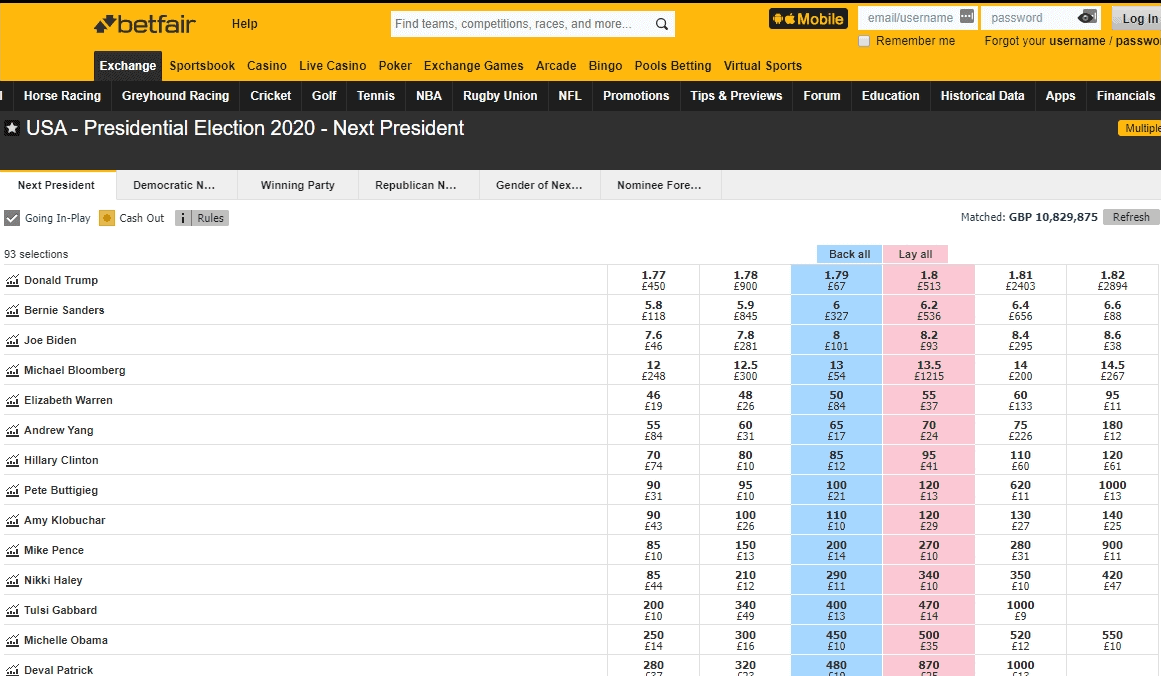Back Michael Bloomberg at 13

pyautogui.click(x=837, y=370)
